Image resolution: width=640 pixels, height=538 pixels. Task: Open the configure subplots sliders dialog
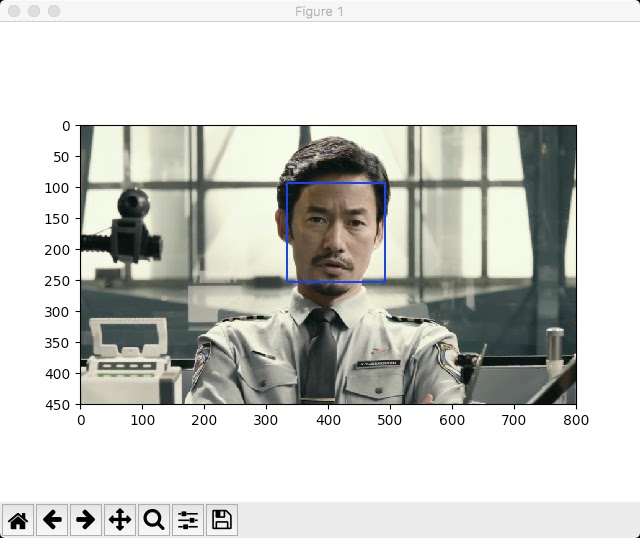[188, 520]
